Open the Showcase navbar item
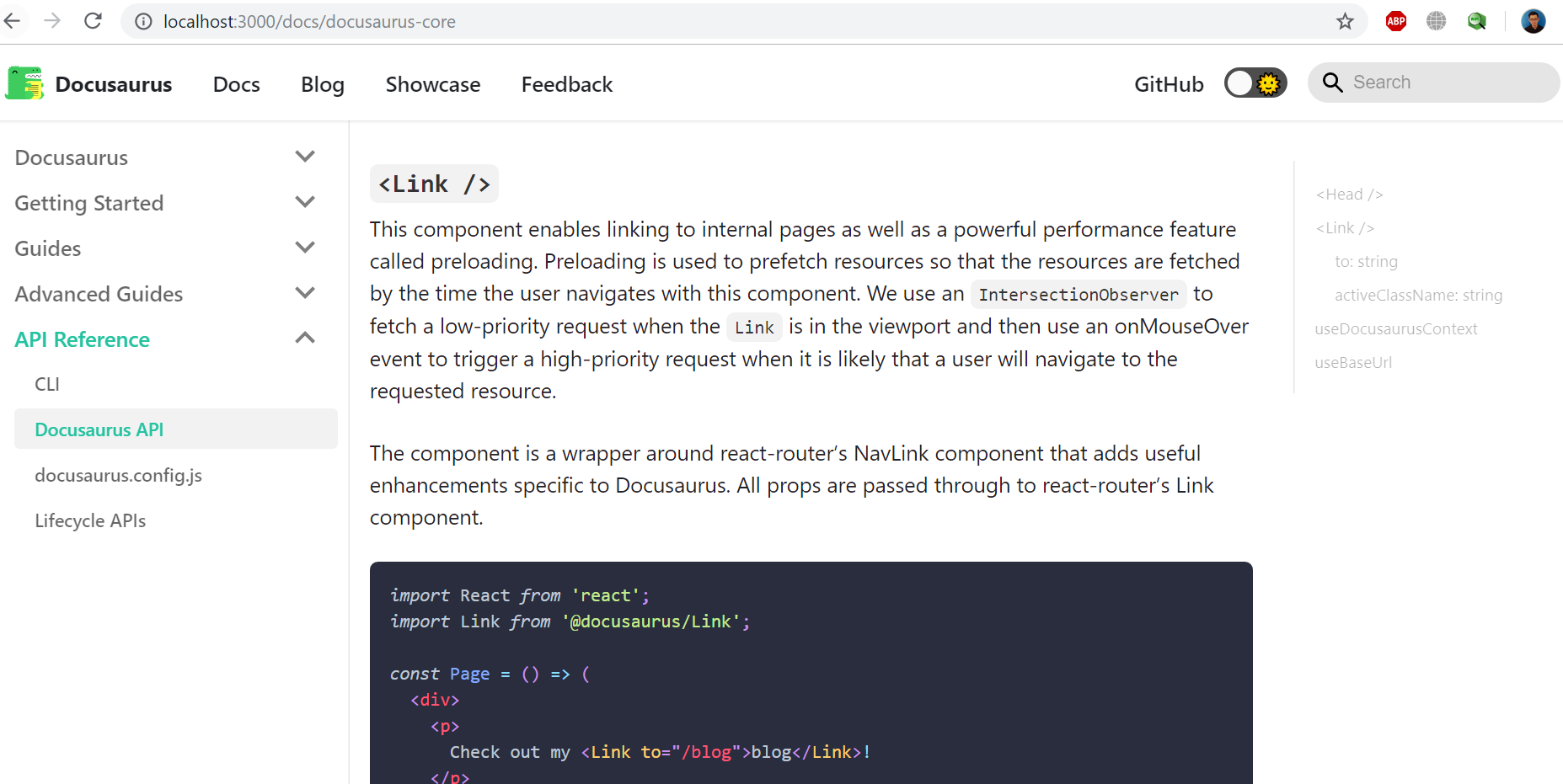This screenshot has height=784, width=1563. point(433,84)
